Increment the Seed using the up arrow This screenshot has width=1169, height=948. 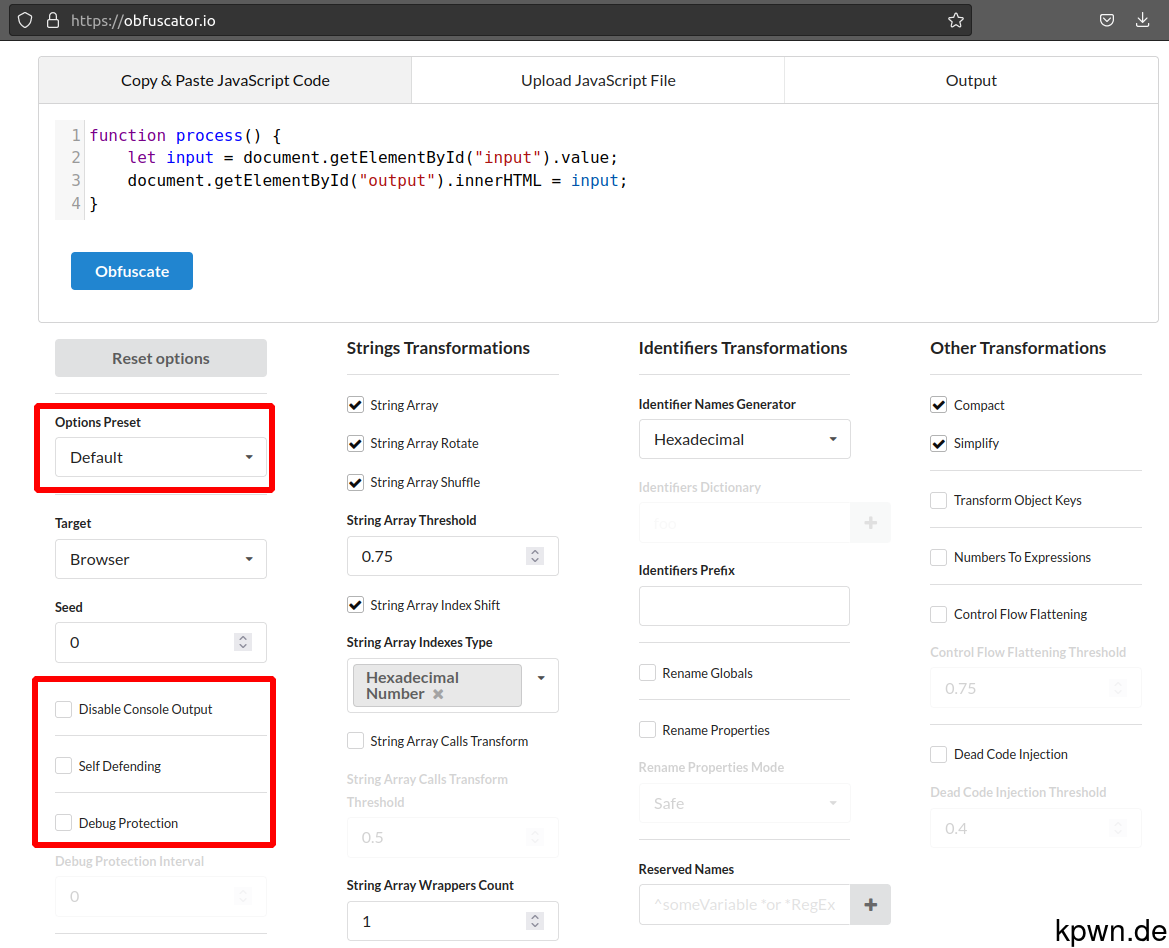coord(243,637)
